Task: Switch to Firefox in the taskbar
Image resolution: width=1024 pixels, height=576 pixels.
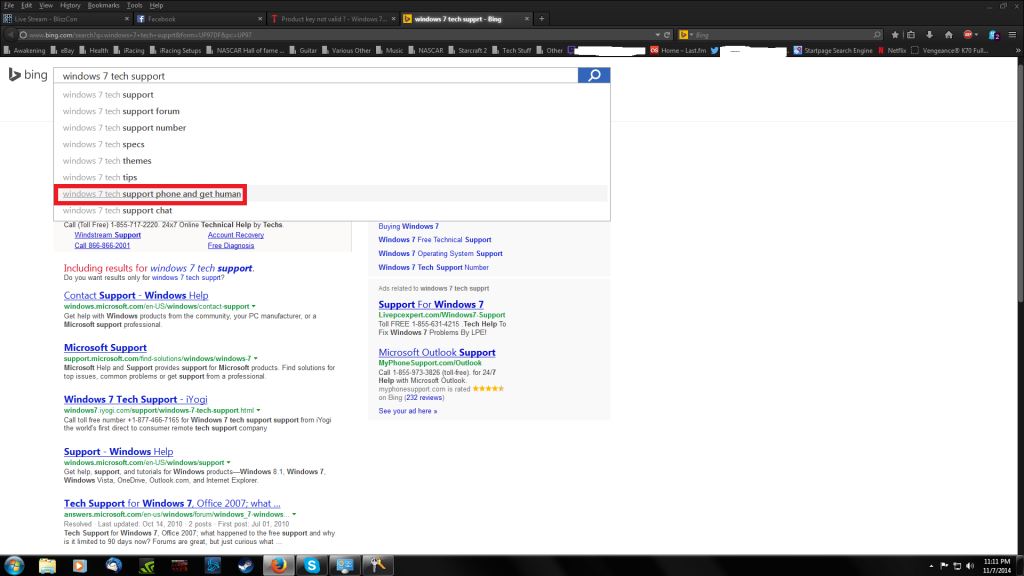Action: point(279,566)
